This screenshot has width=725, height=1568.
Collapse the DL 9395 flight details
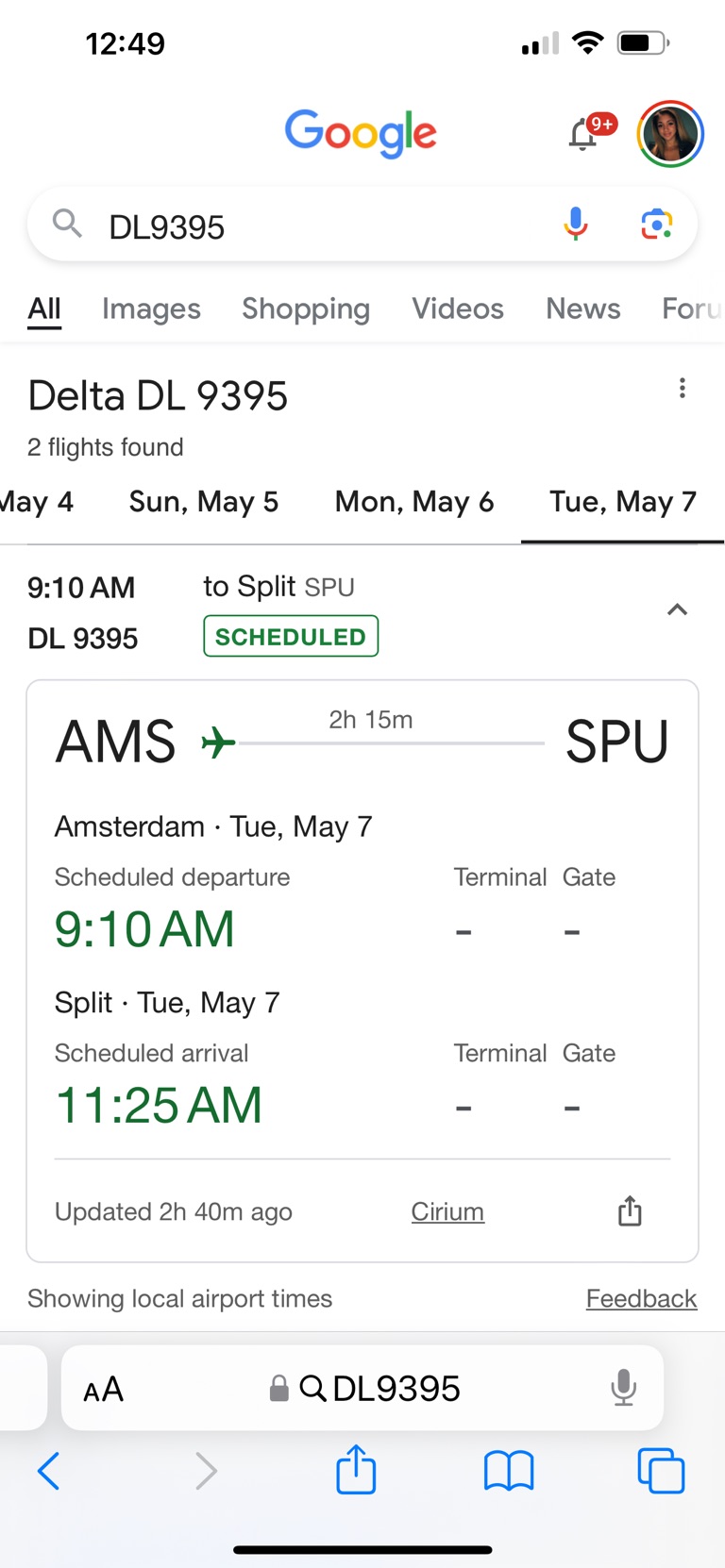tap(677, 609)
